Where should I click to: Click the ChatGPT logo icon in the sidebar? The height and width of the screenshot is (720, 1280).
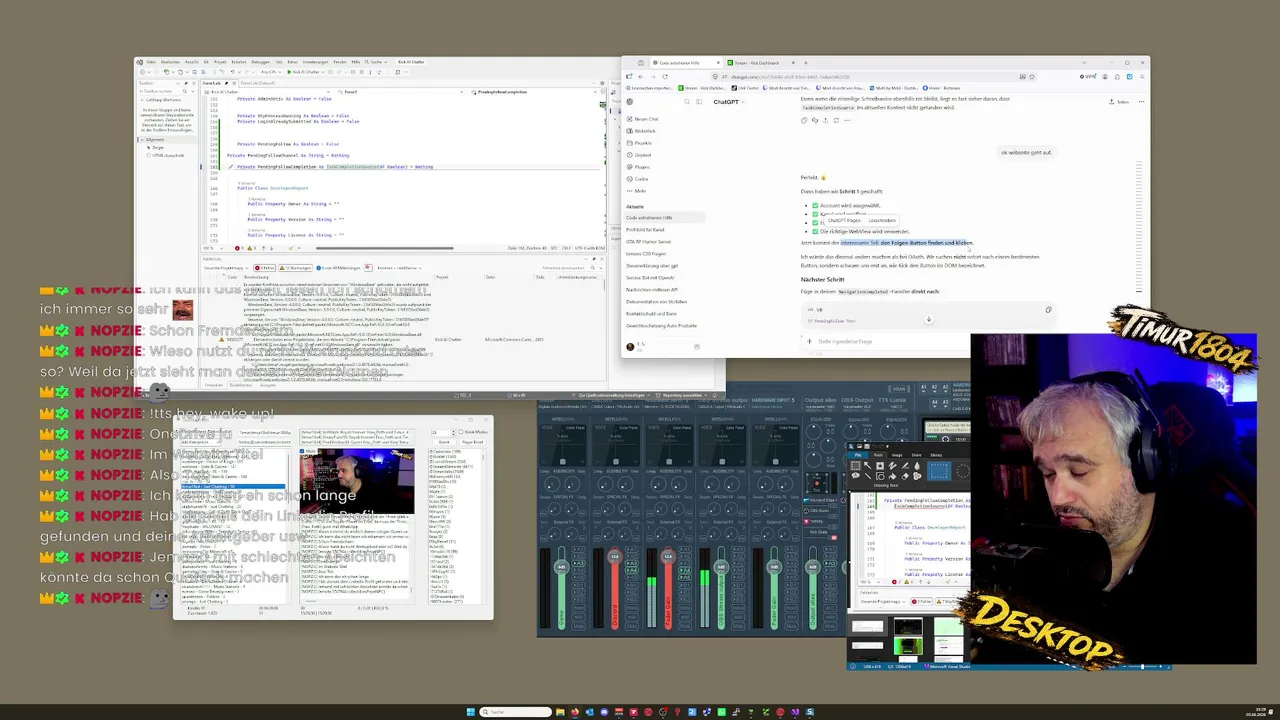pyautogui.click(x=630, y=102)
